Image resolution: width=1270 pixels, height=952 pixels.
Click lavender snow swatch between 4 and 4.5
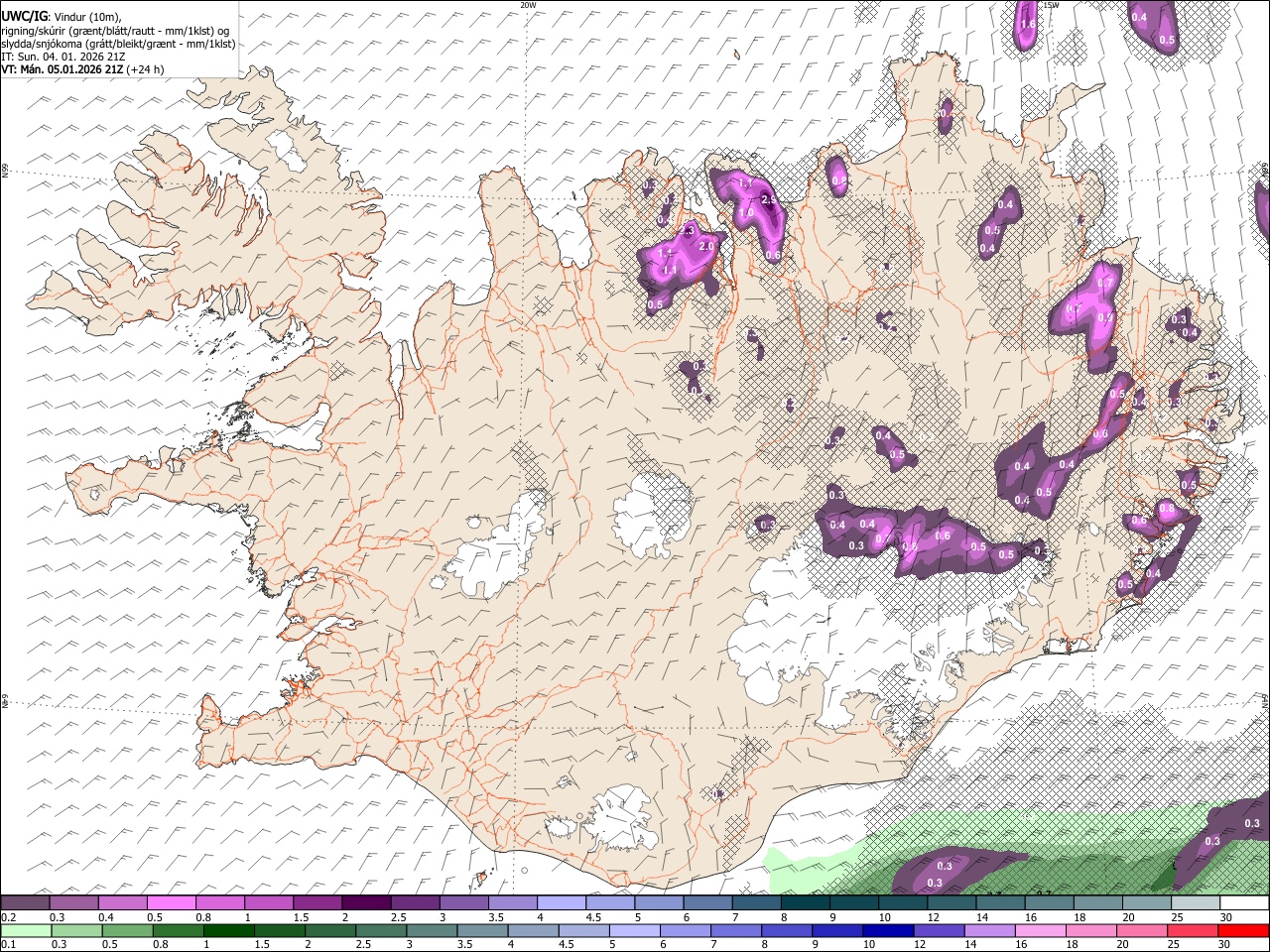click(562, 903)
